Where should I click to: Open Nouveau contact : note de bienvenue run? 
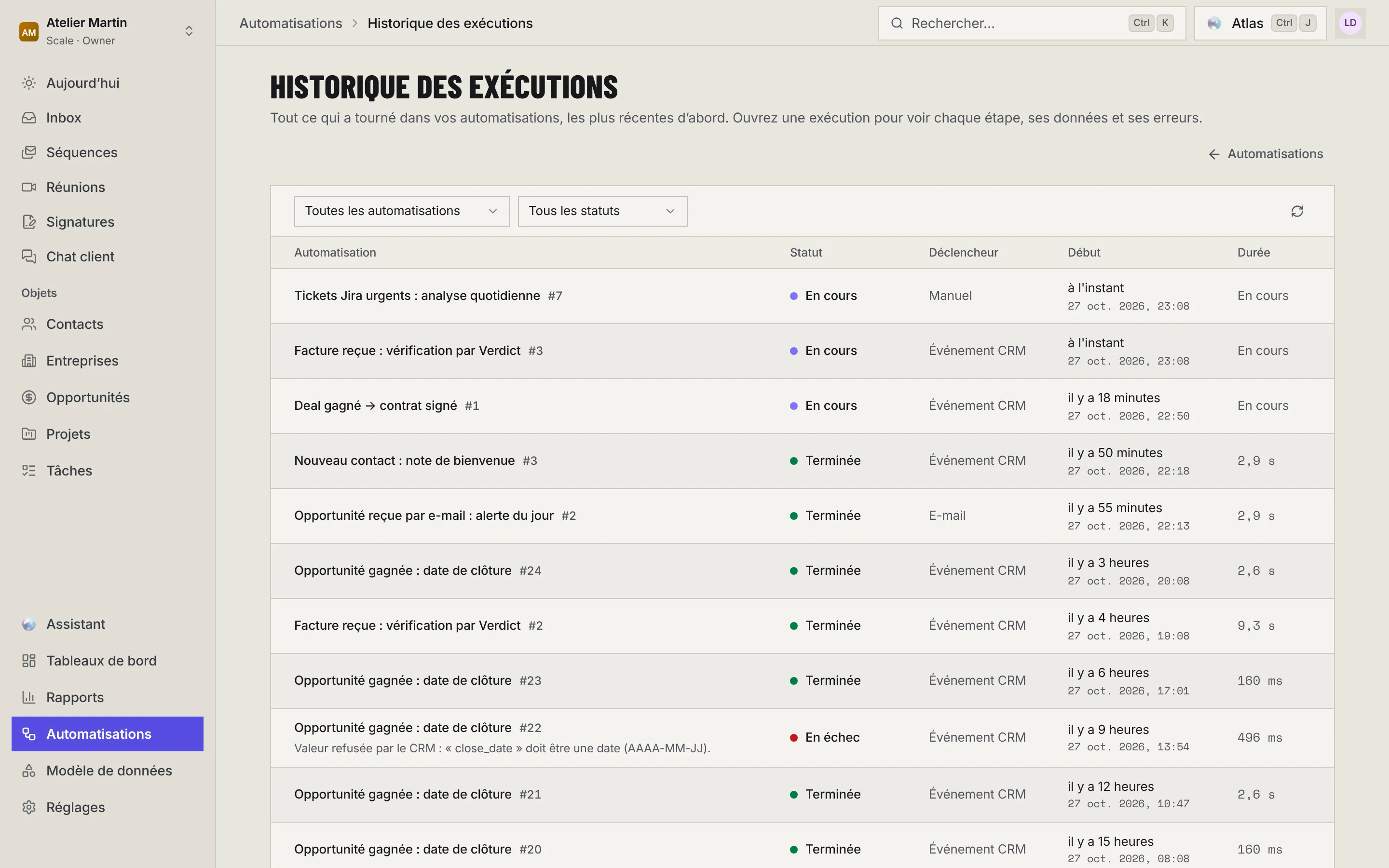tap(802, 461)
